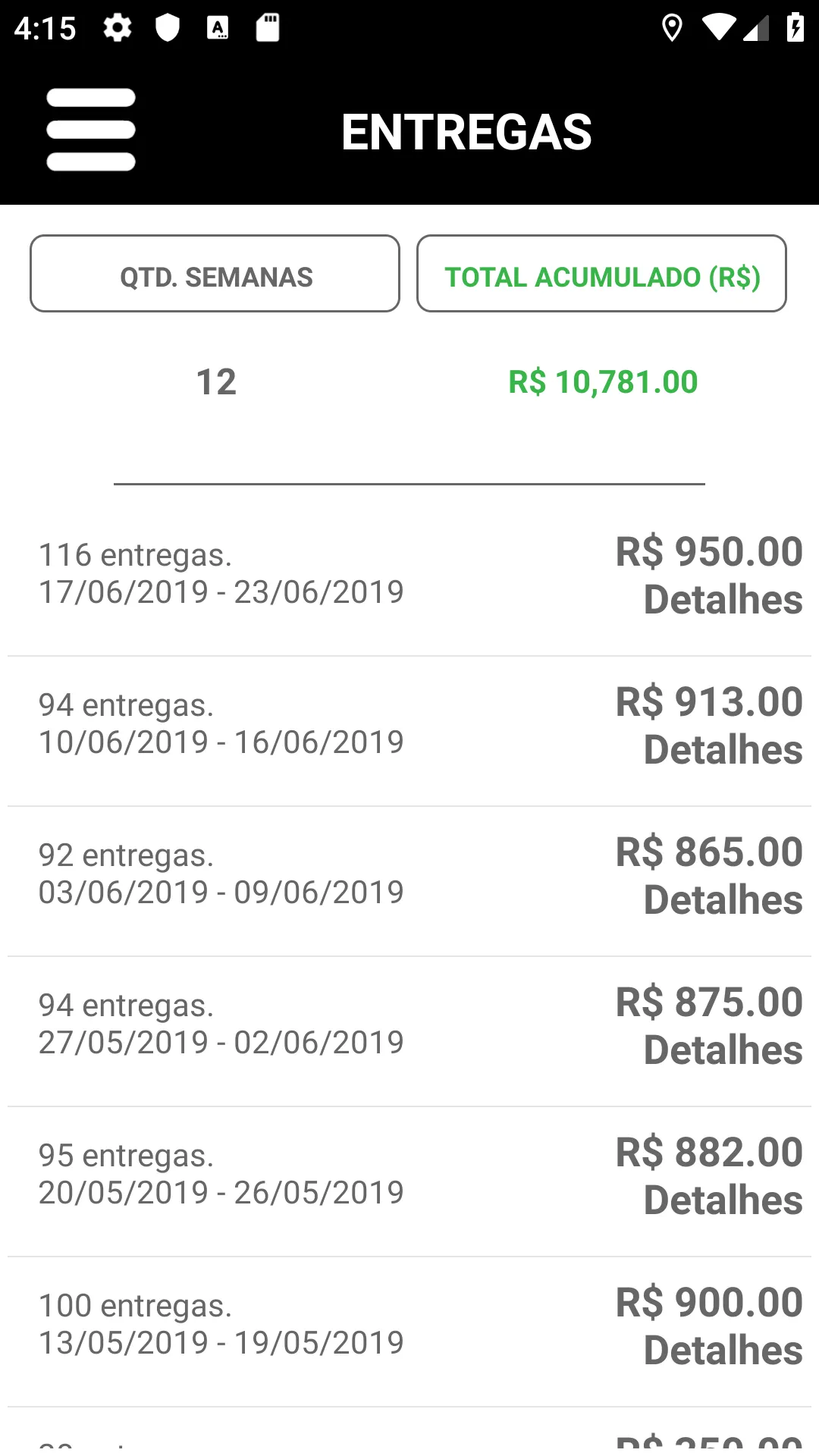This screenshot has height=1456, width=819.
Task: Open Detalhes for R$ 950.00 week
Action: (723, 600)
